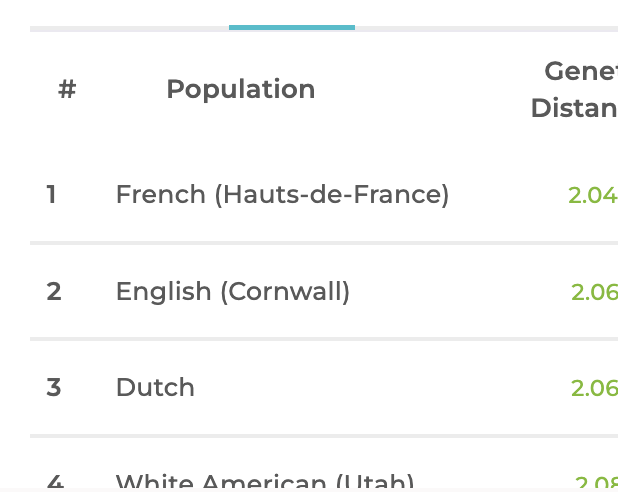The width and height of the screenshot is (618, 492).
Task: Click the '#' rank column header
Action: pos(67,90)
